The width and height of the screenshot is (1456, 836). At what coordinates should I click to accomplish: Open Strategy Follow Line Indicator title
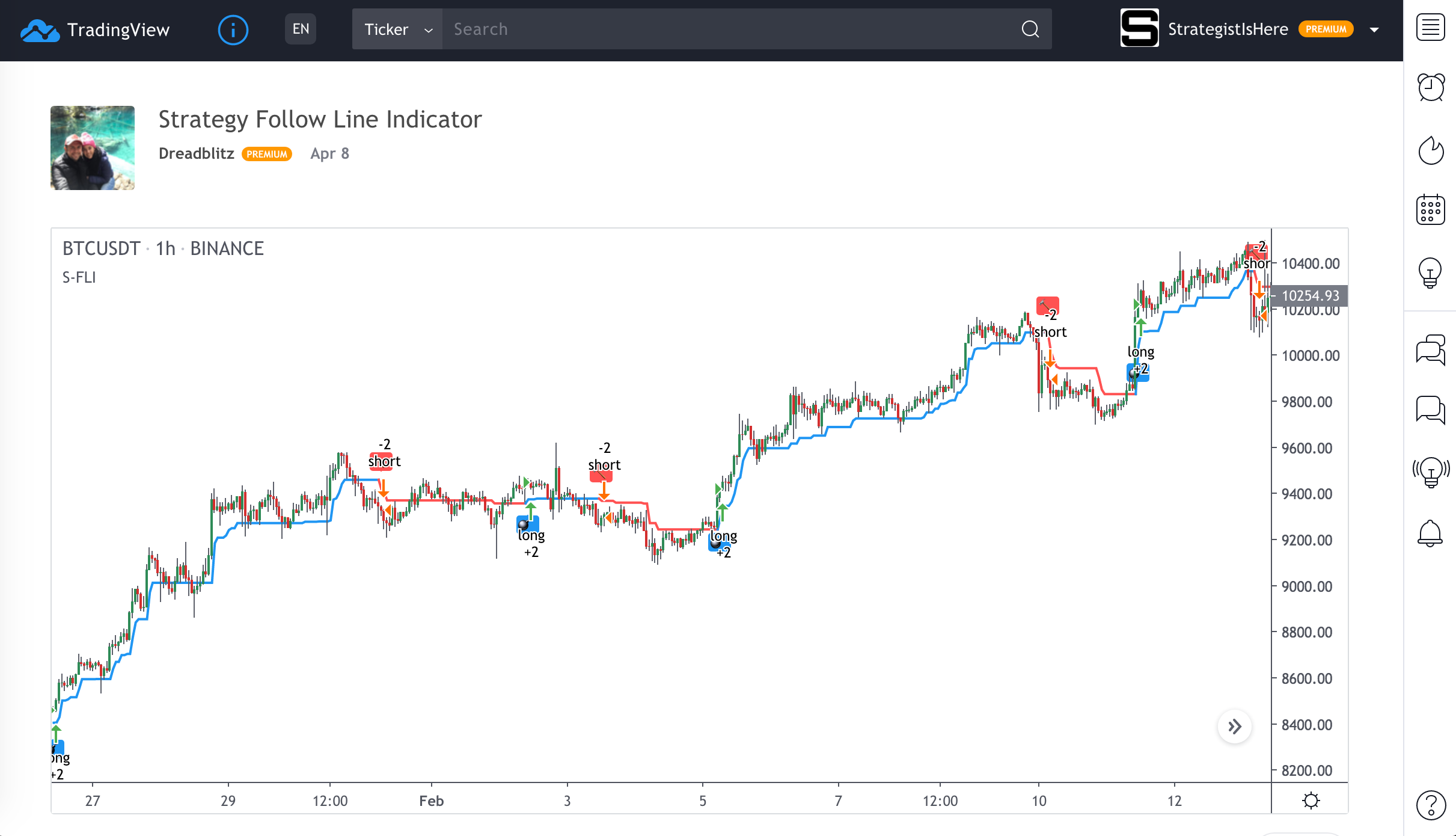coord(320,120)
